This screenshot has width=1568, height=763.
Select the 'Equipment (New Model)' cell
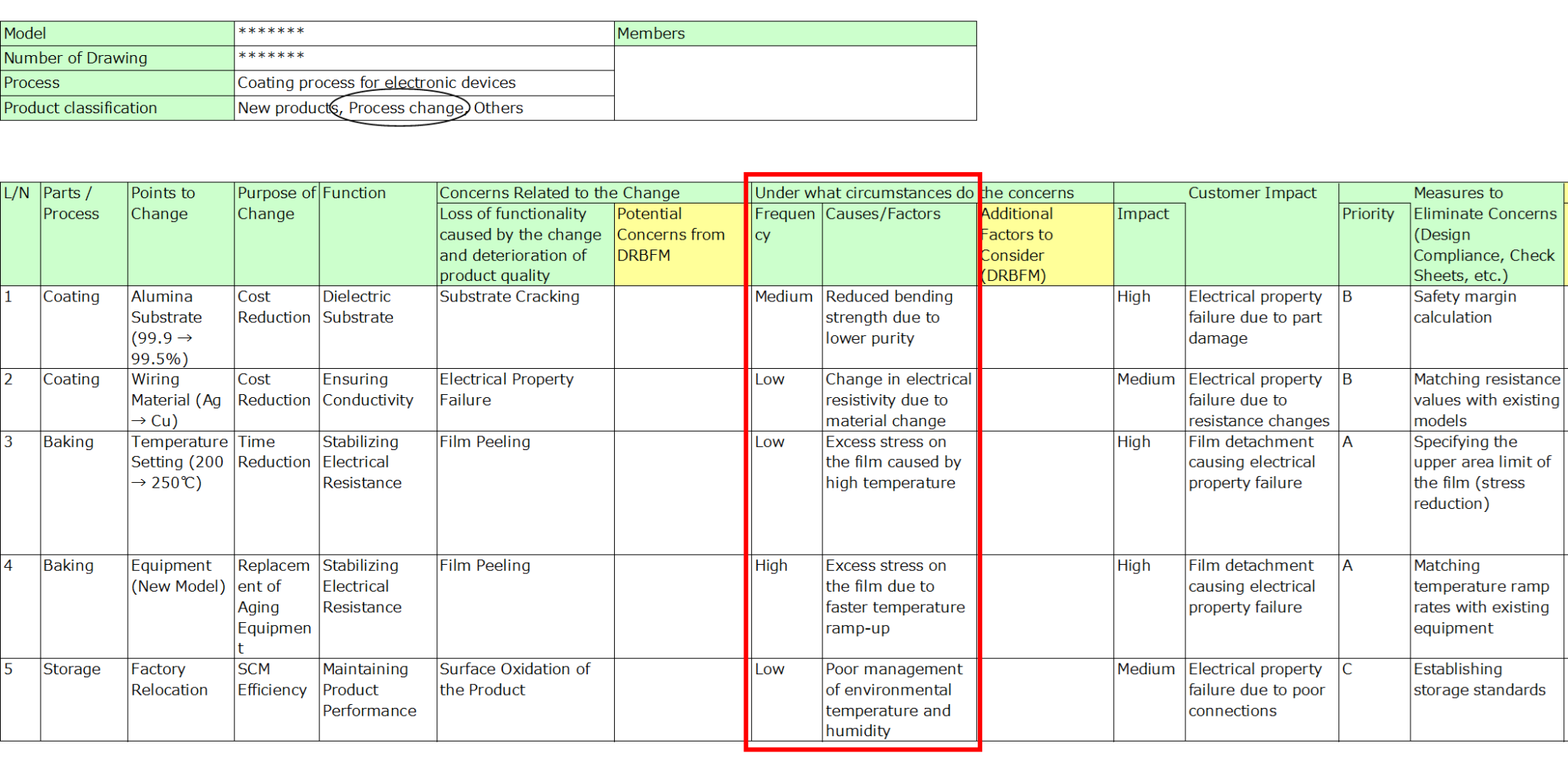[x=180, y=606]
